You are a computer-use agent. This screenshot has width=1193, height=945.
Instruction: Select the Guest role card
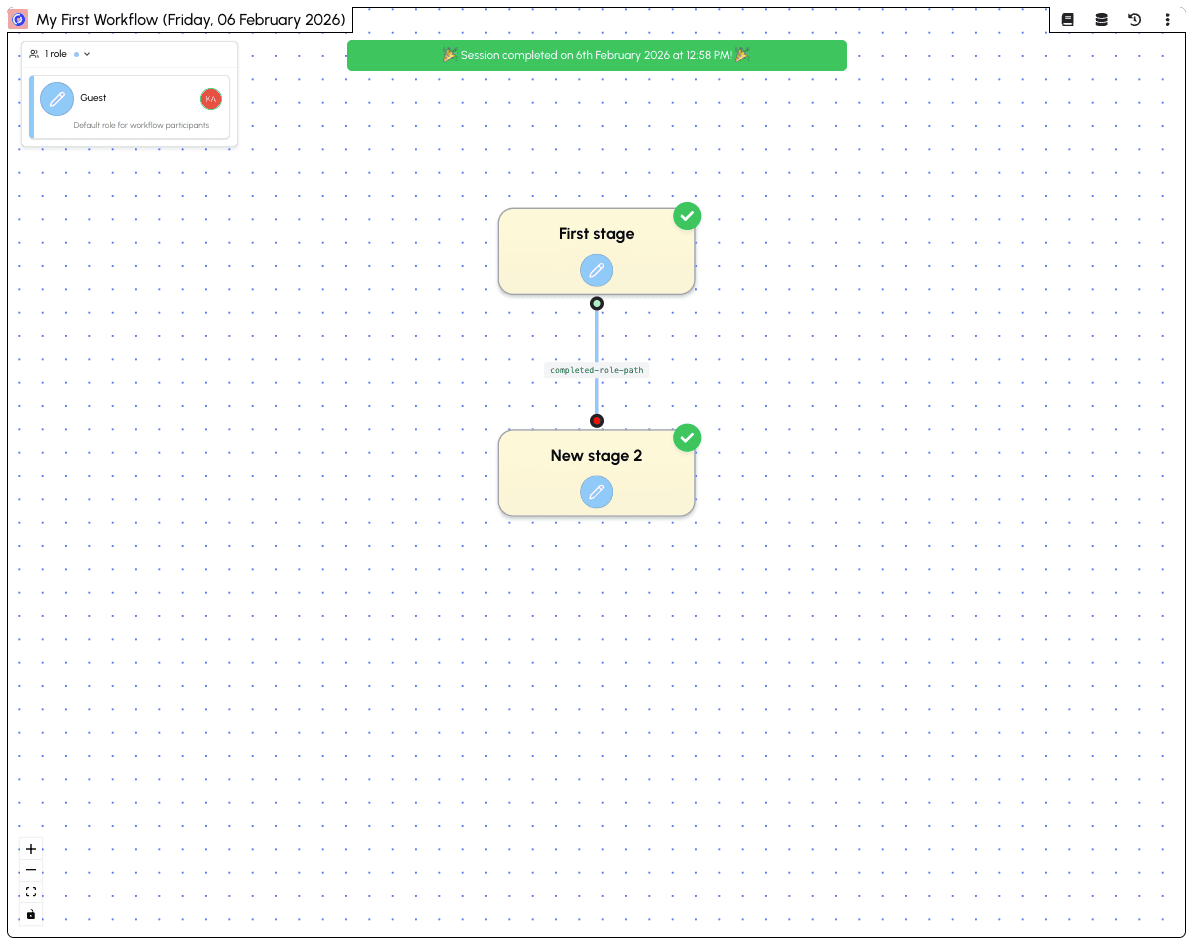click(140, 108)
